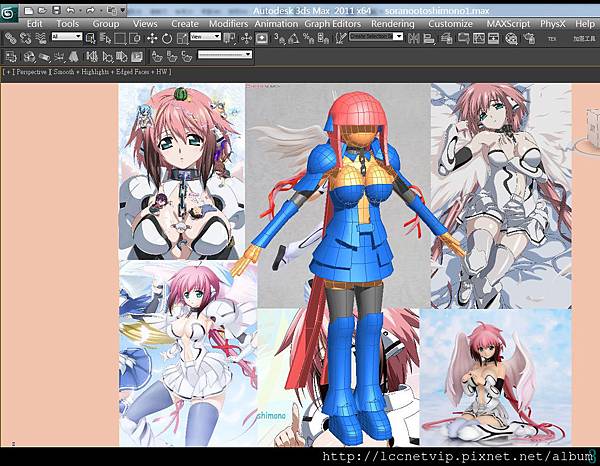Click the render preset teapot C icon

pyautogui.click(x=186, y=57)
